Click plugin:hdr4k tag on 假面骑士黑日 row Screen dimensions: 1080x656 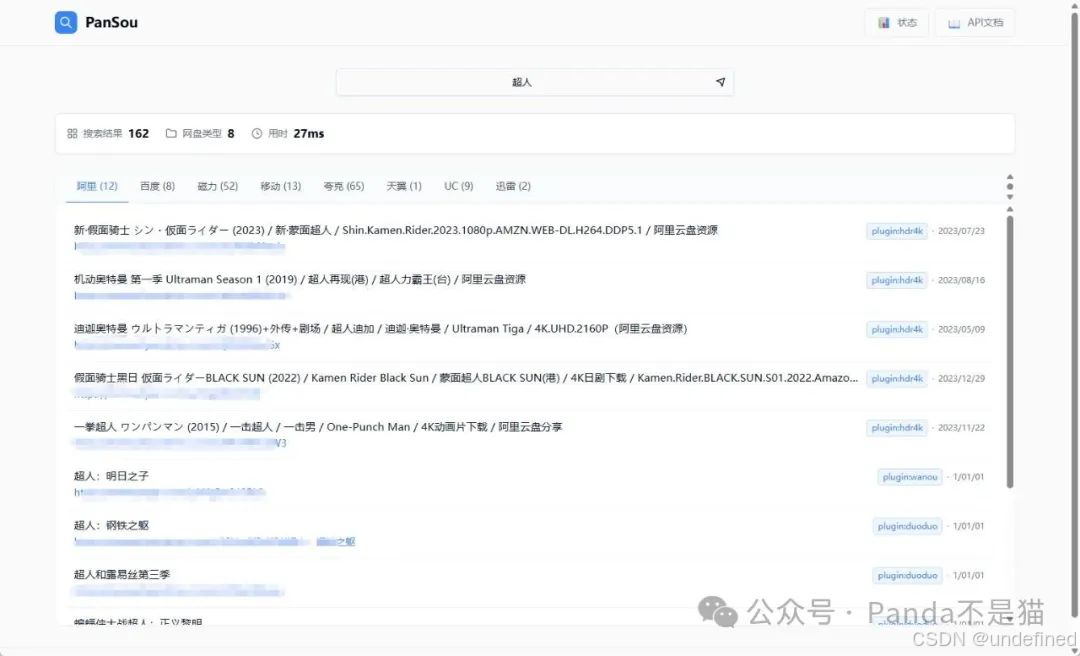(897, 378)
